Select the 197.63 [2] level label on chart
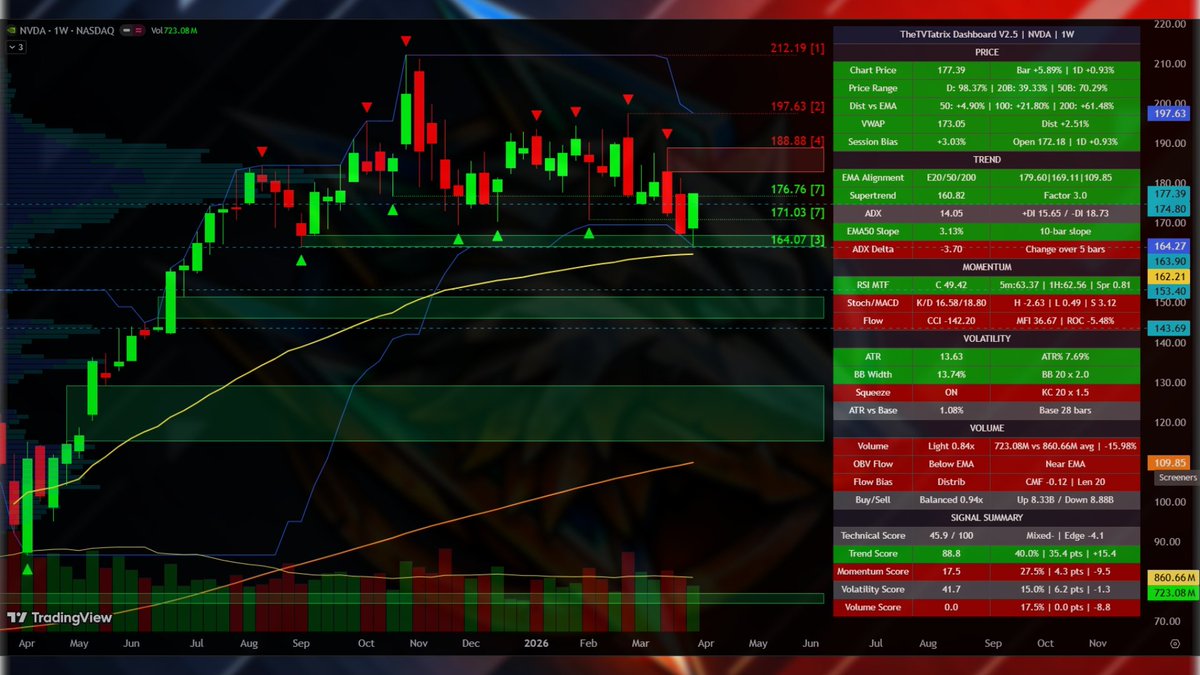The height and width of the screenshot is (675, 1200). point(797,106)
